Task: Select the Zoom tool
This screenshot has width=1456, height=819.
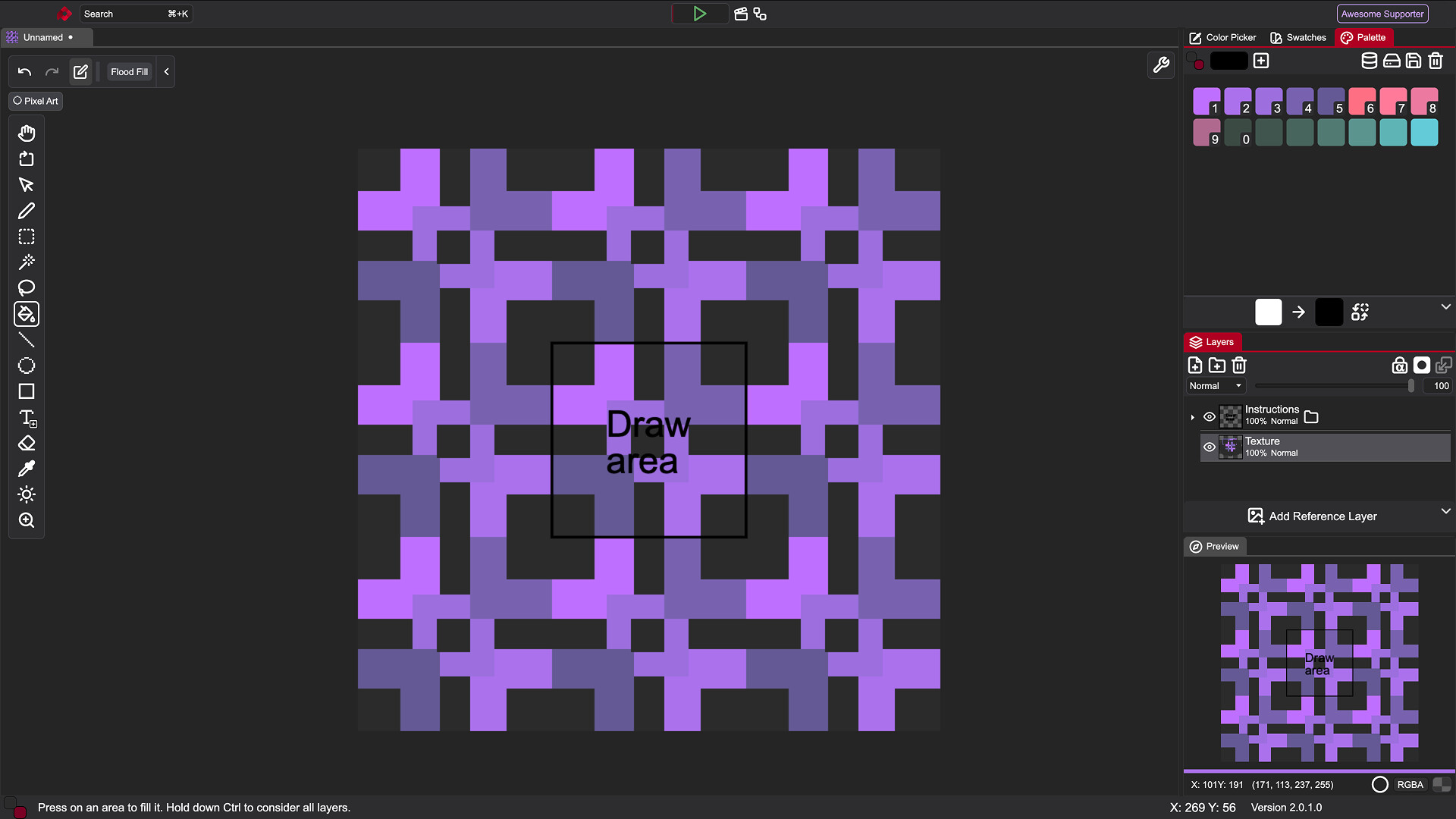Action: point(27,520)
